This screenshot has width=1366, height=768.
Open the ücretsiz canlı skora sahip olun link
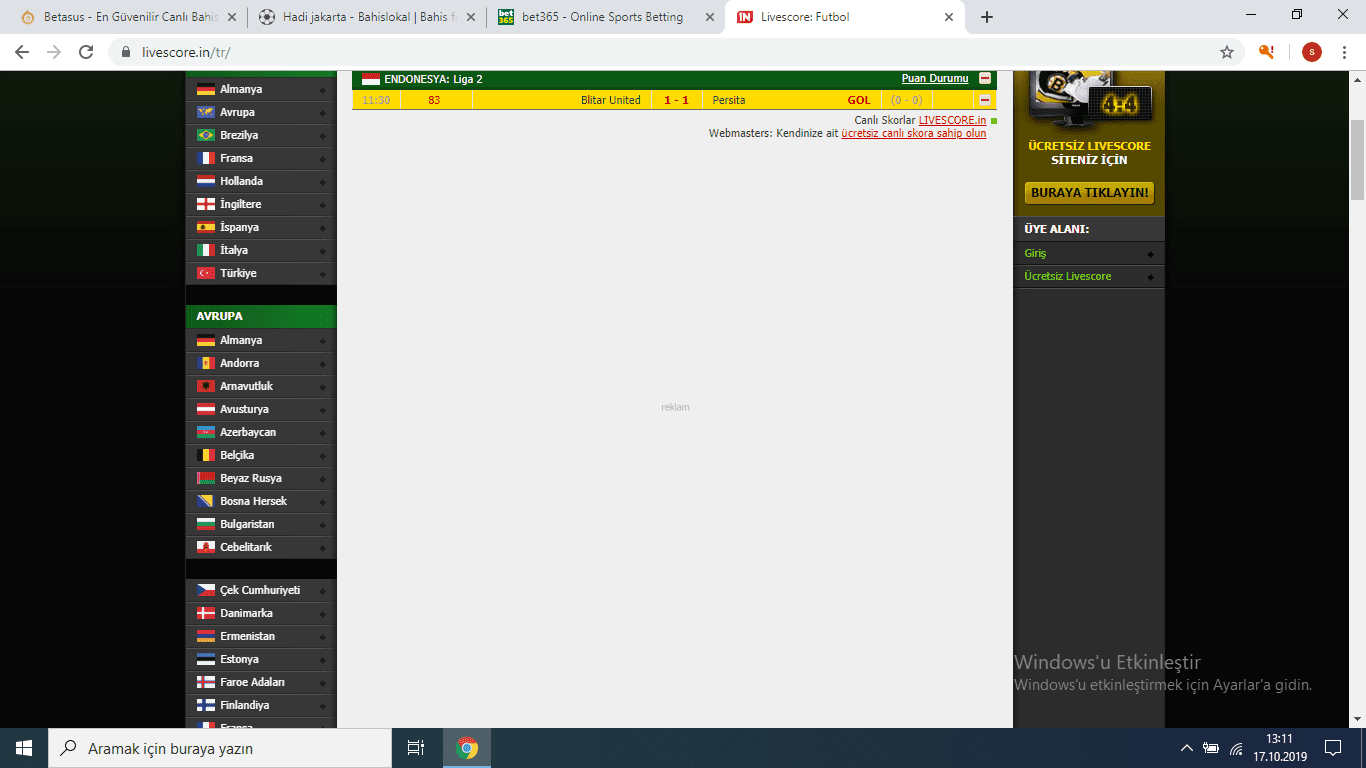click(913, 133)
